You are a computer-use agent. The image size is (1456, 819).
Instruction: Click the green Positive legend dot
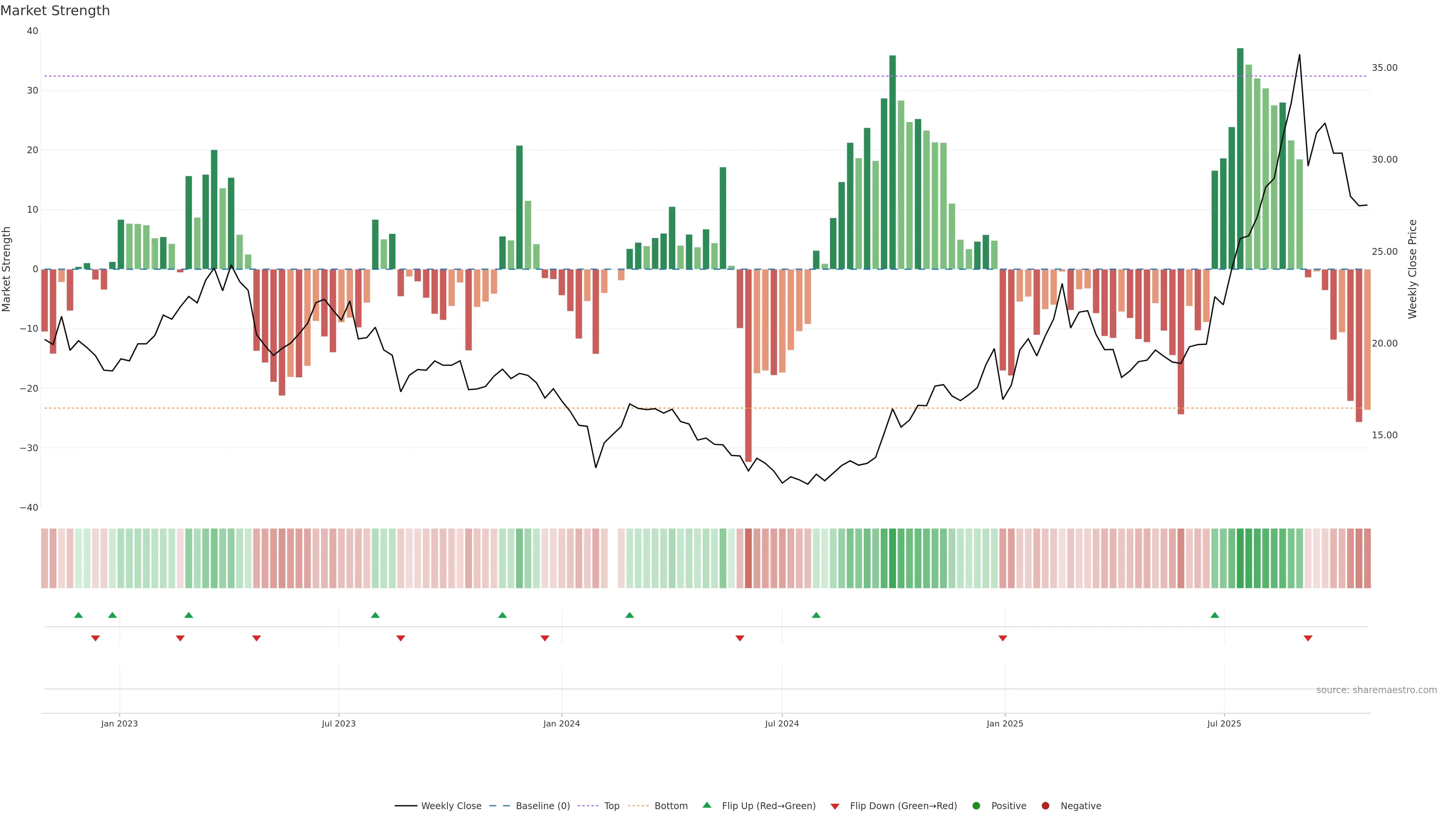(976, 806)
